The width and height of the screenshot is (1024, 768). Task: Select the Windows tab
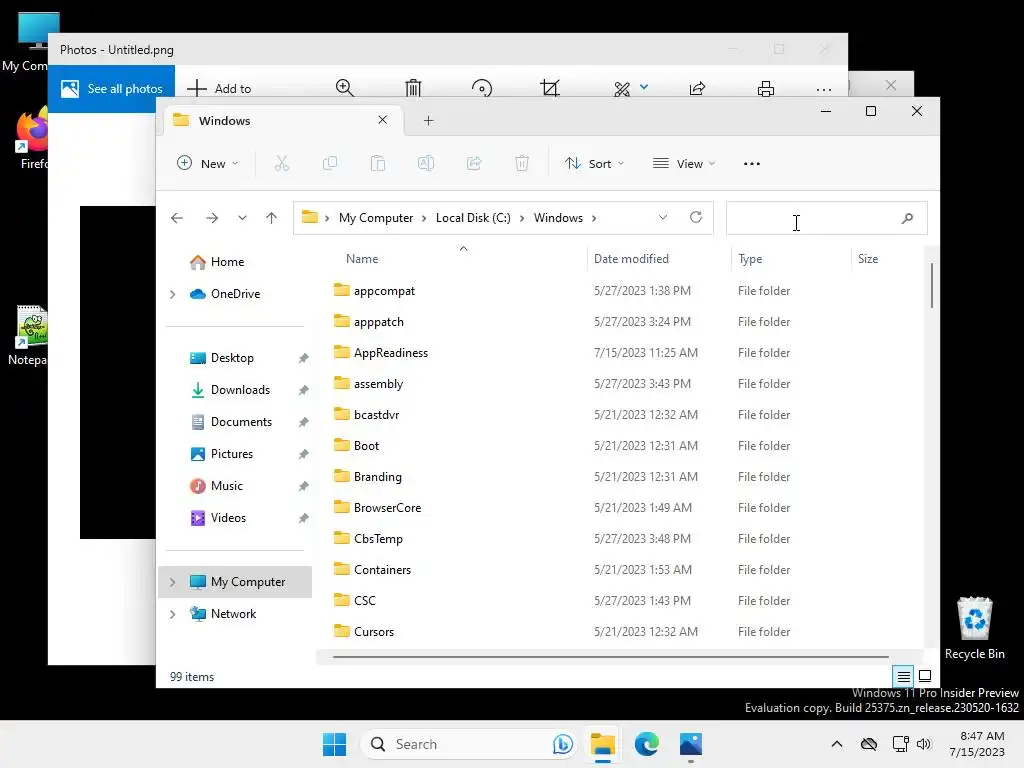(x=282, y=121)
